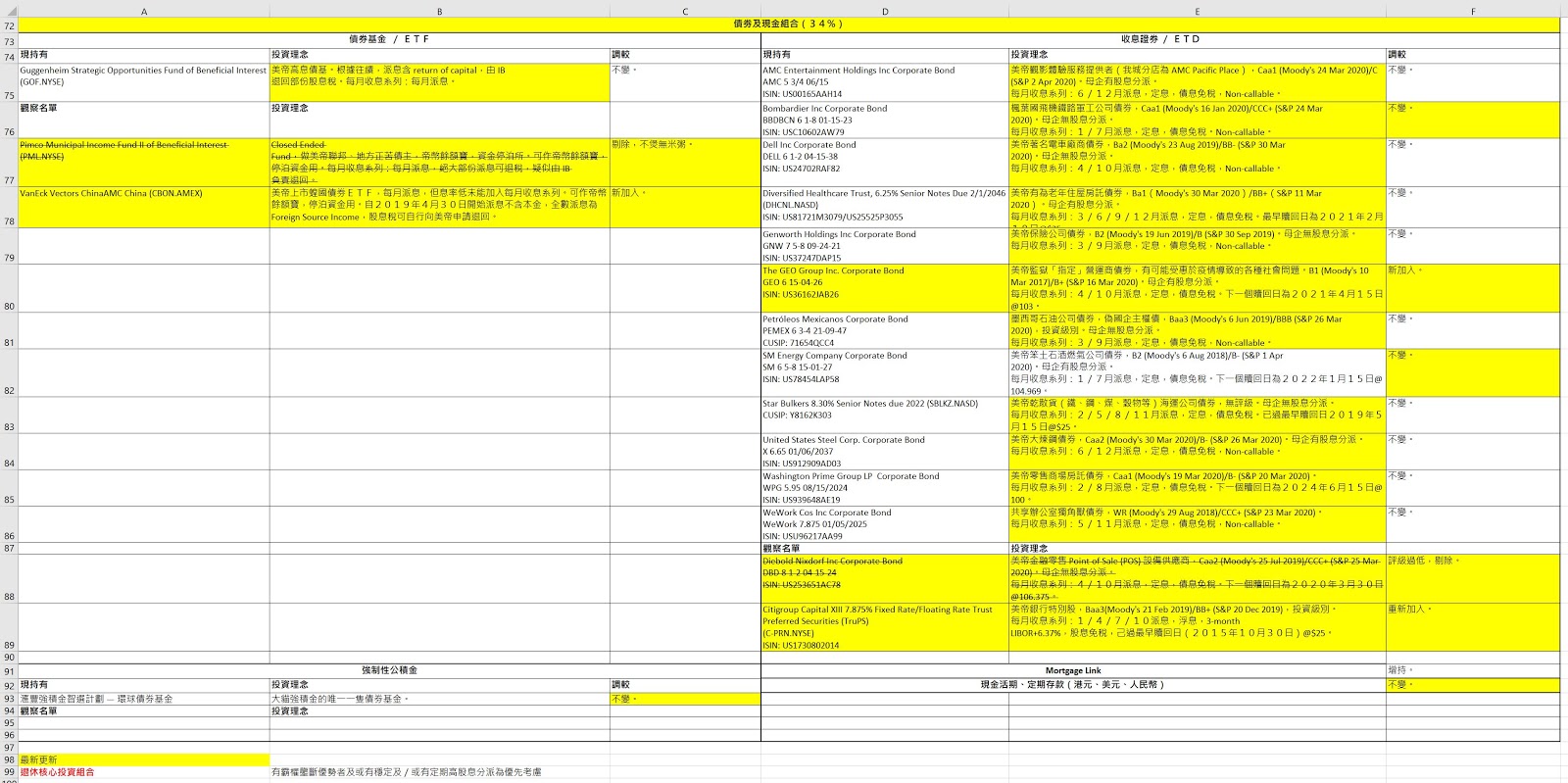Click the '新加入。' cell in the GEO Group row
This screenshot has height=783, width=1568.
1472,288
